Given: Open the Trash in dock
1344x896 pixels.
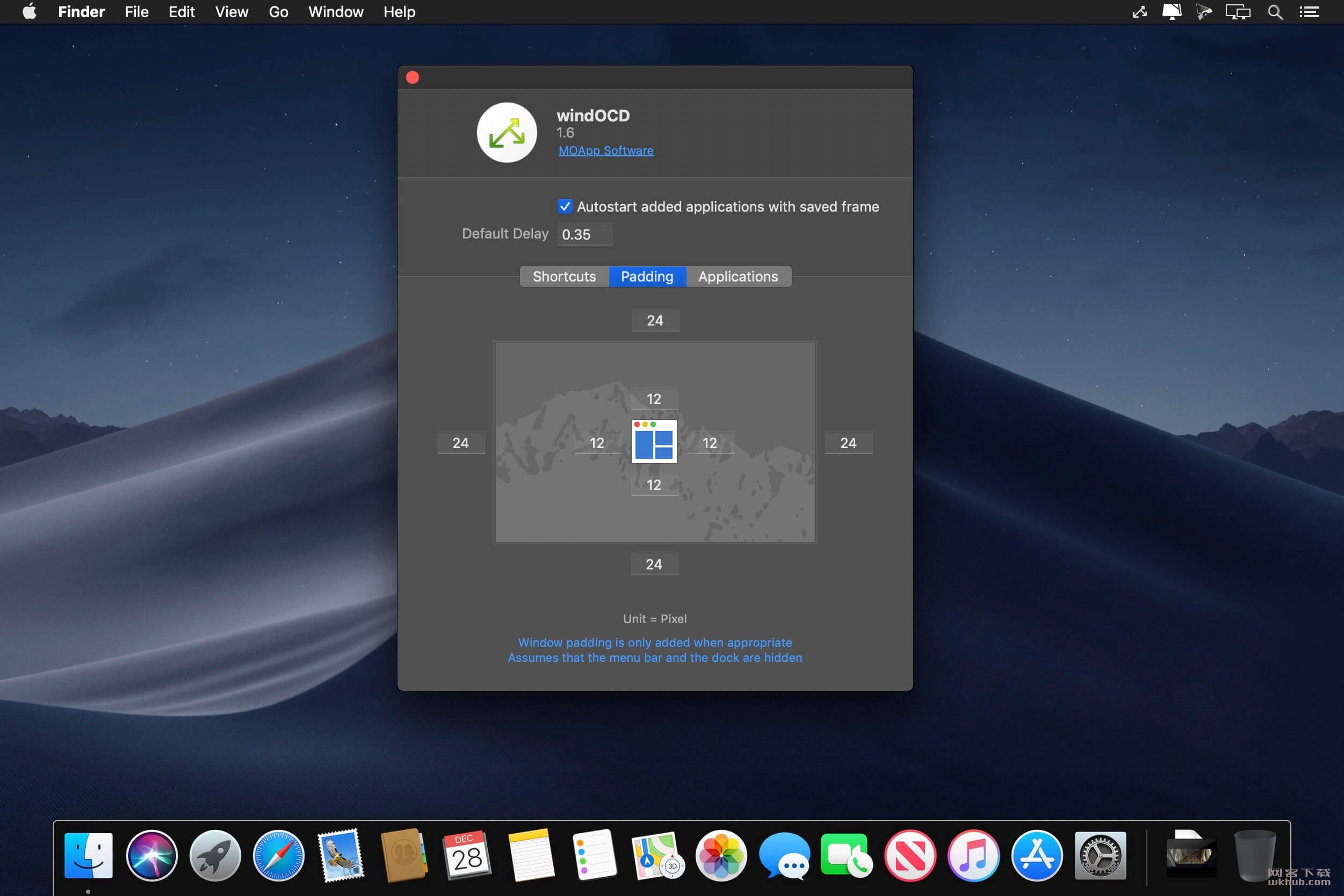Looking at the screenshot, I should [1255, 855].
